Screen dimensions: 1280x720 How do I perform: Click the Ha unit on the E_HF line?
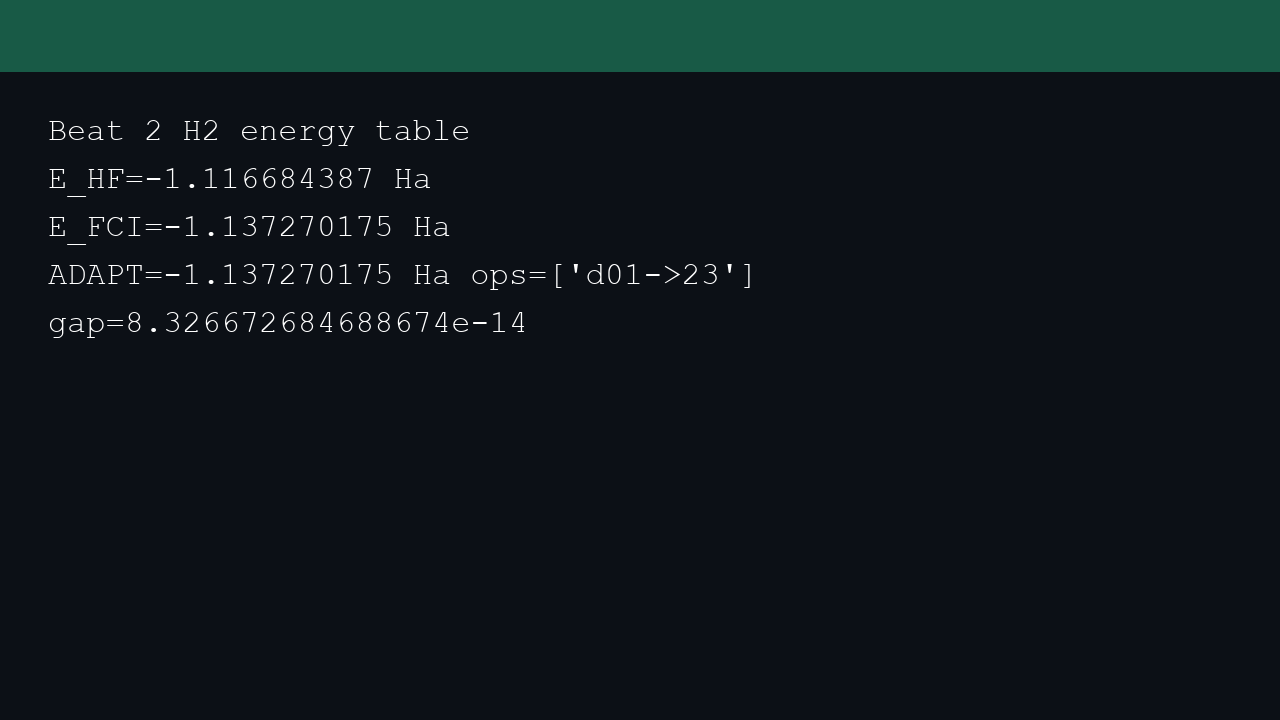tap(413, 179)
